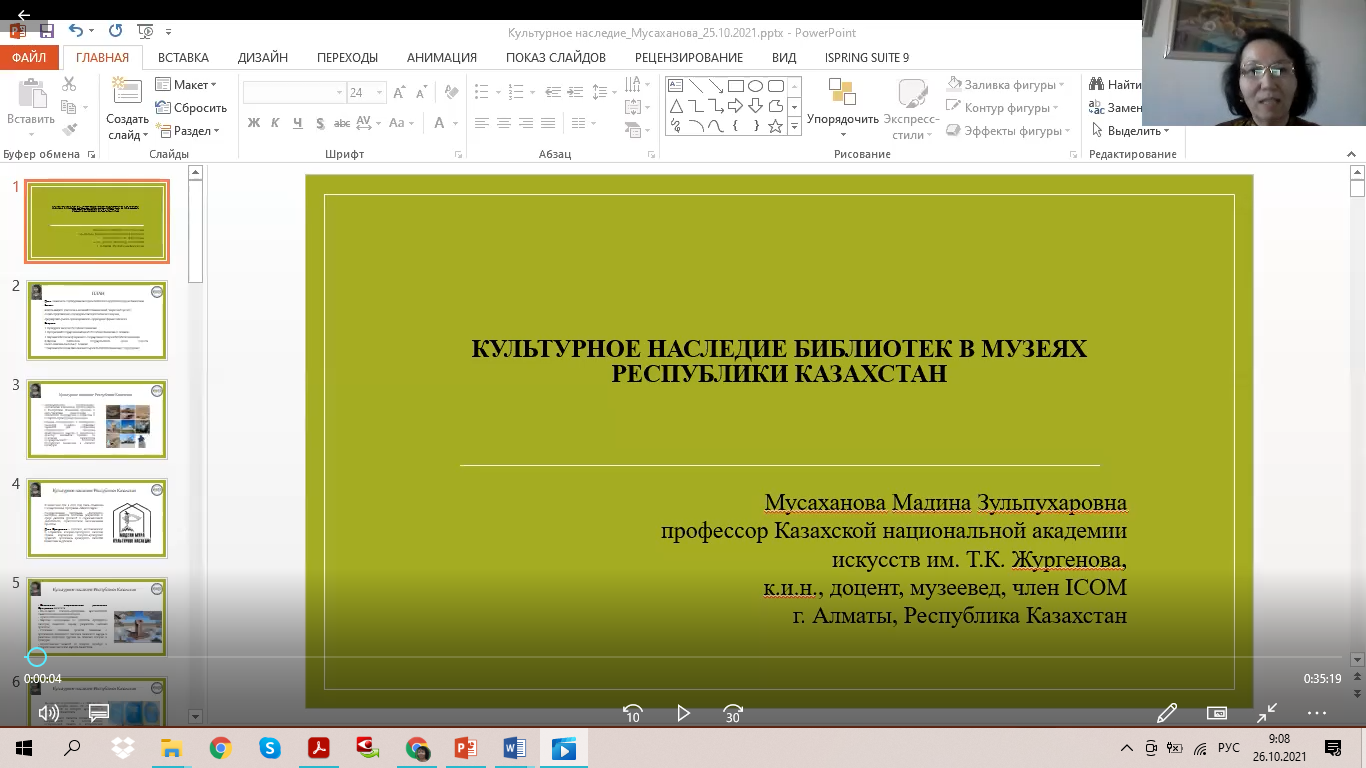Toggle Underline (Ч) formatting
1366x768 pixels.
(x=298, y=123)
